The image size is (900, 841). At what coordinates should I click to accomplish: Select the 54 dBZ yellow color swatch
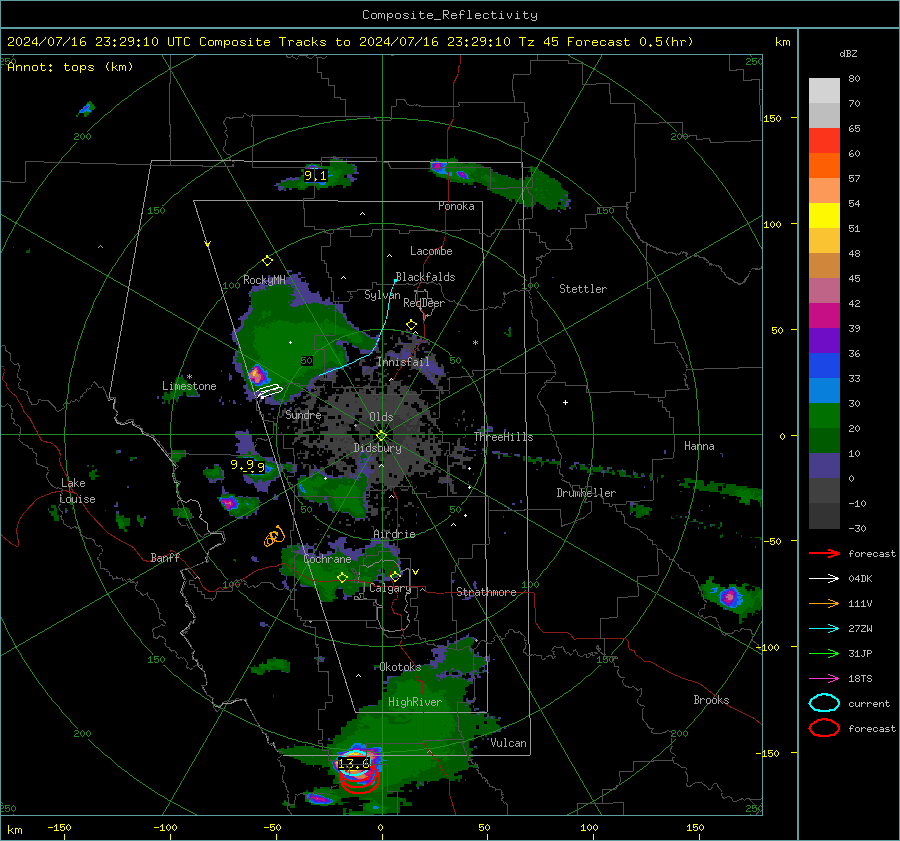pos(824,216)
